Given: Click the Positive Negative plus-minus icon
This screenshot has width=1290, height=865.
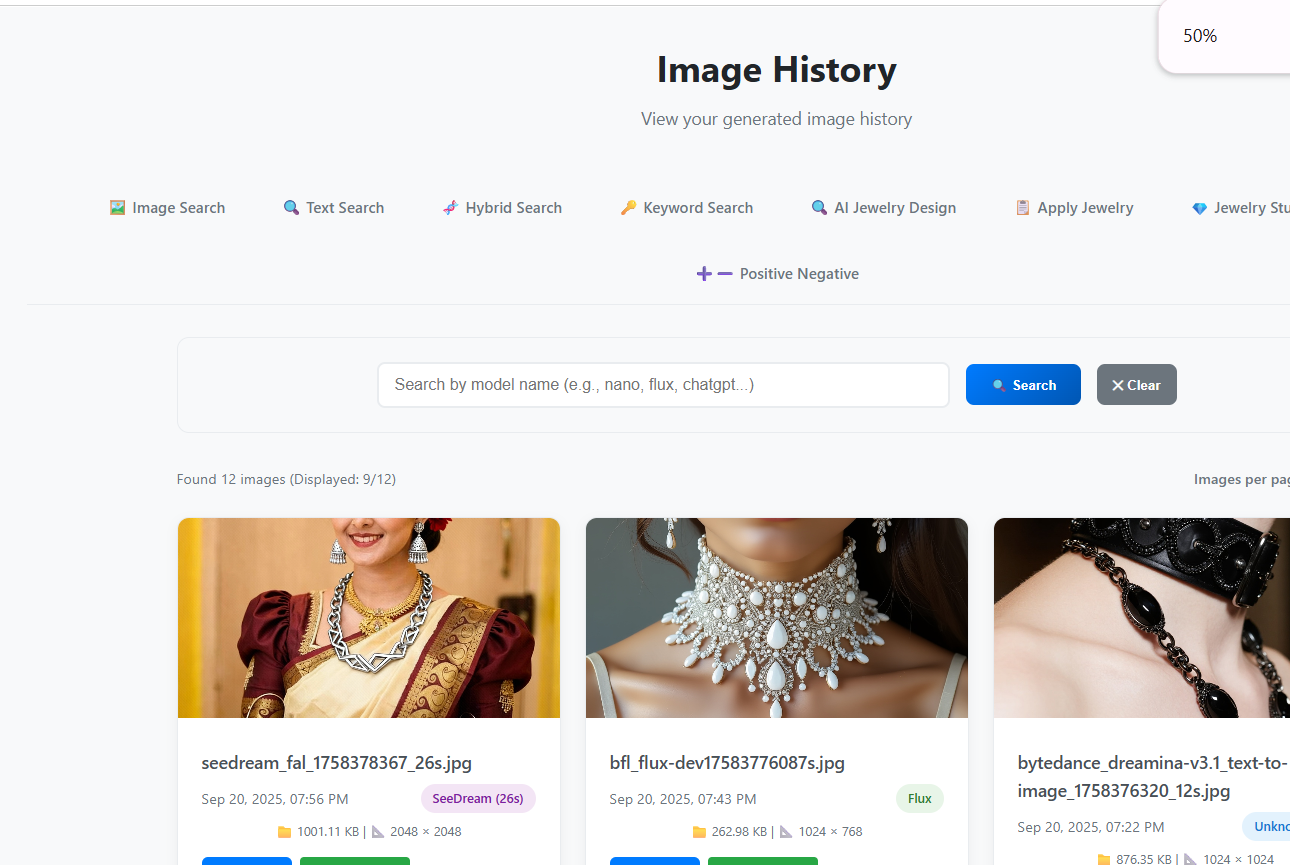Looking at the screenshot, I should point(714,274).
